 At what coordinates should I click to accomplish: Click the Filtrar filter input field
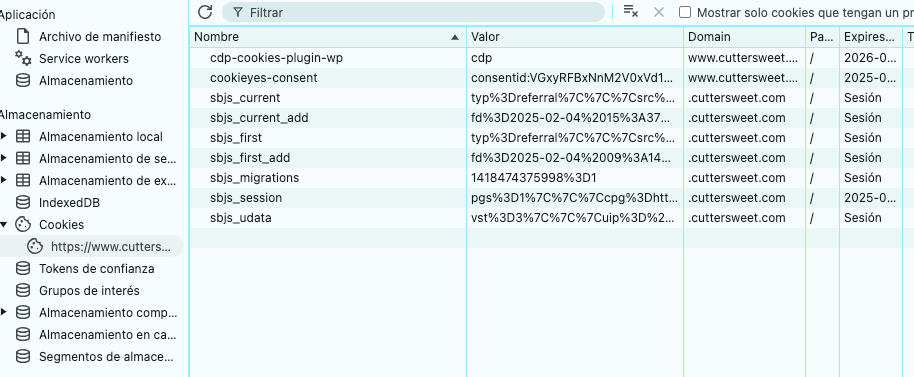413,12
